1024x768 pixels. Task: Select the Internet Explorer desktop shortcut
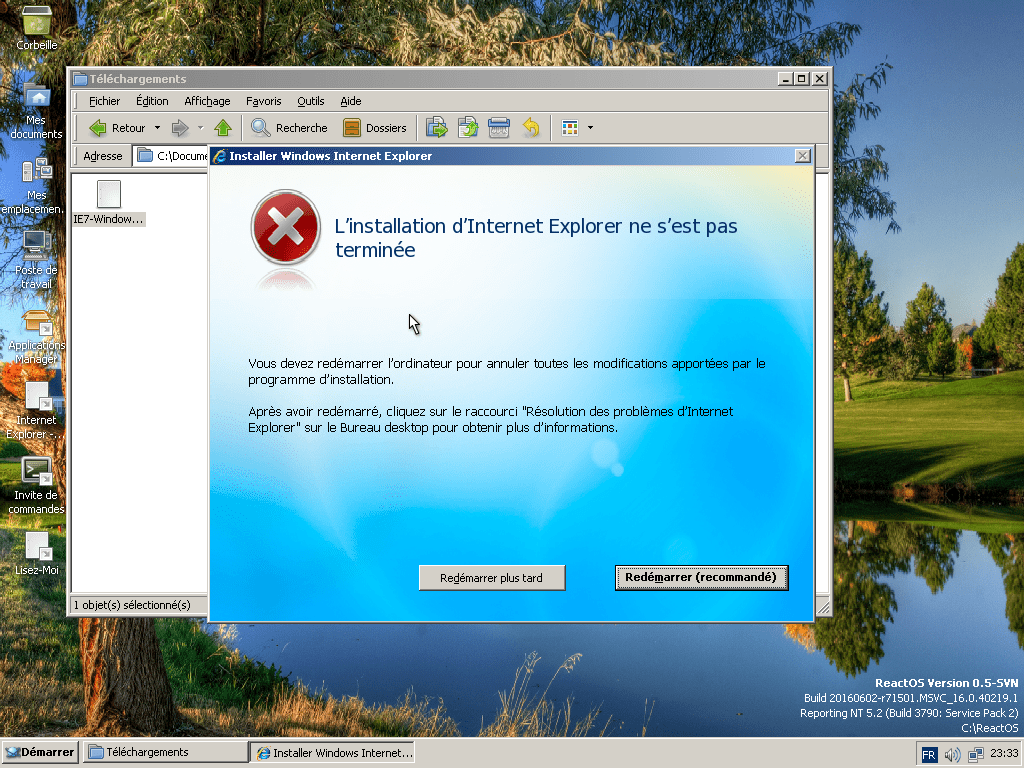click(x=36, y=411)
